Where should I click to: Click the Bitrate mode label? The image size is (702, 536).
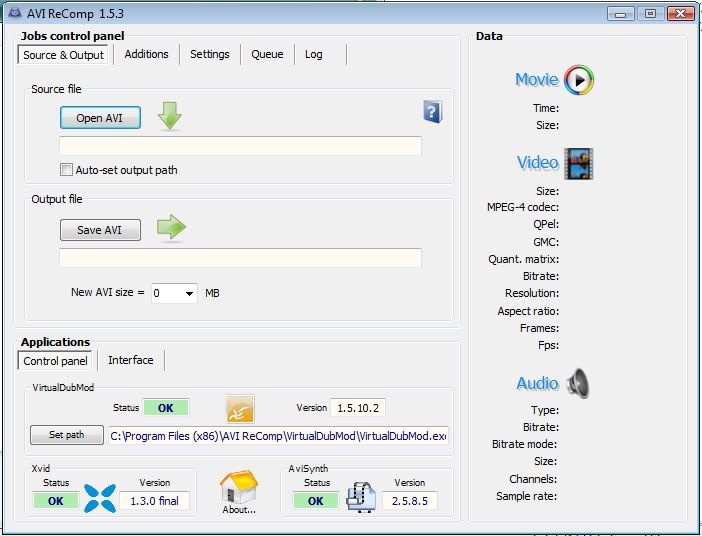pos(525,444)
